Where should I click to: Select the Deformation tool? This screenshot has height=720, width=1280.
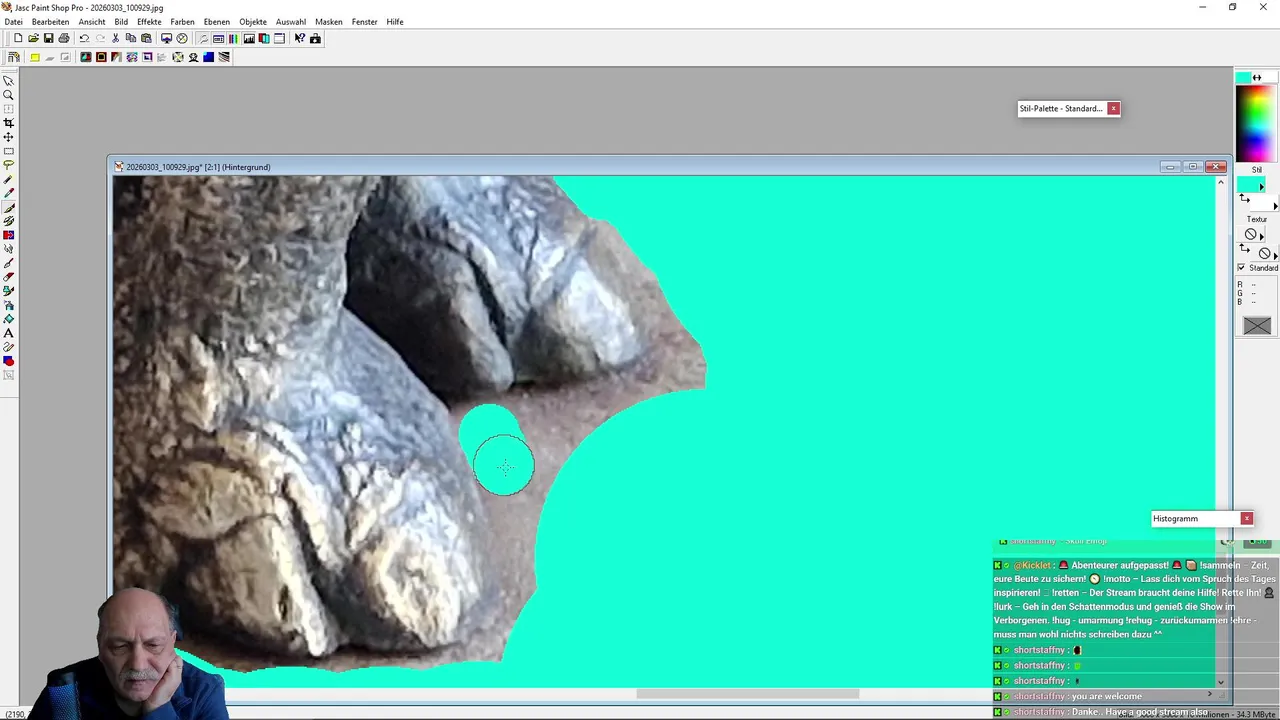pyautogui.click(x=9, y=109)
